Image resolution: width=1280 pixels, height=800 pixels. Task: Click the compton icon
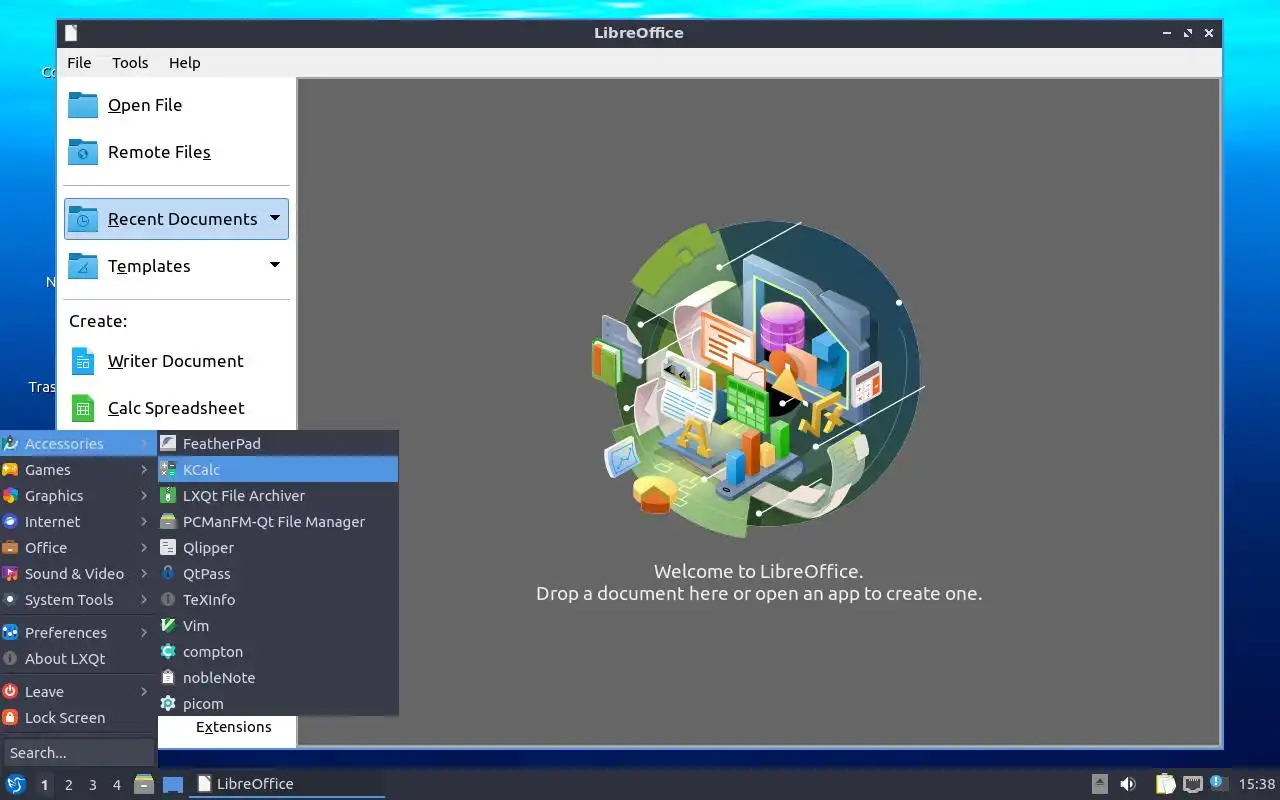pyautogui.click(x=168, y=651)
